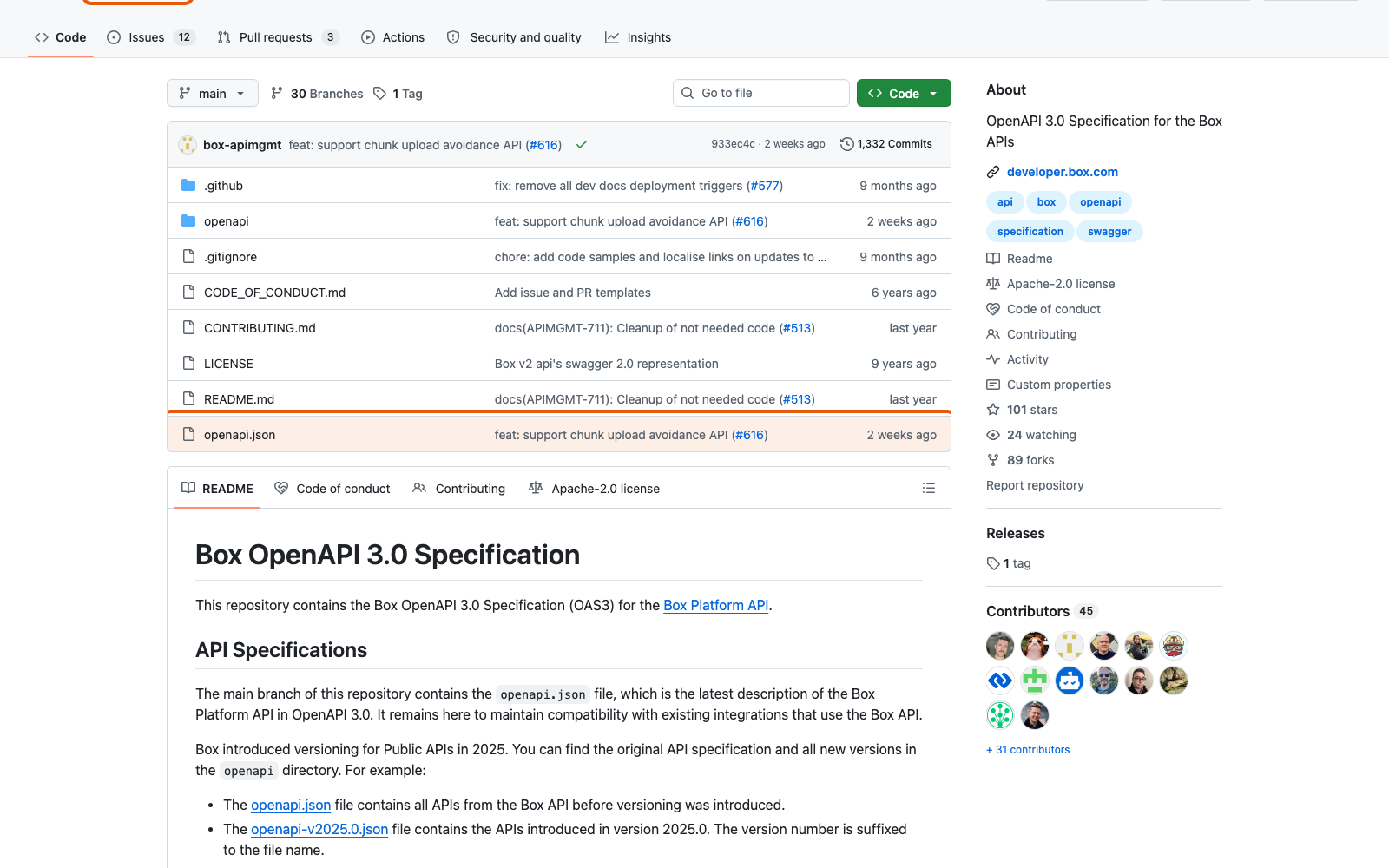This screenshot has width=1389, height=868.
Task: Open the Box Platform API link
Action: point(716,605)
